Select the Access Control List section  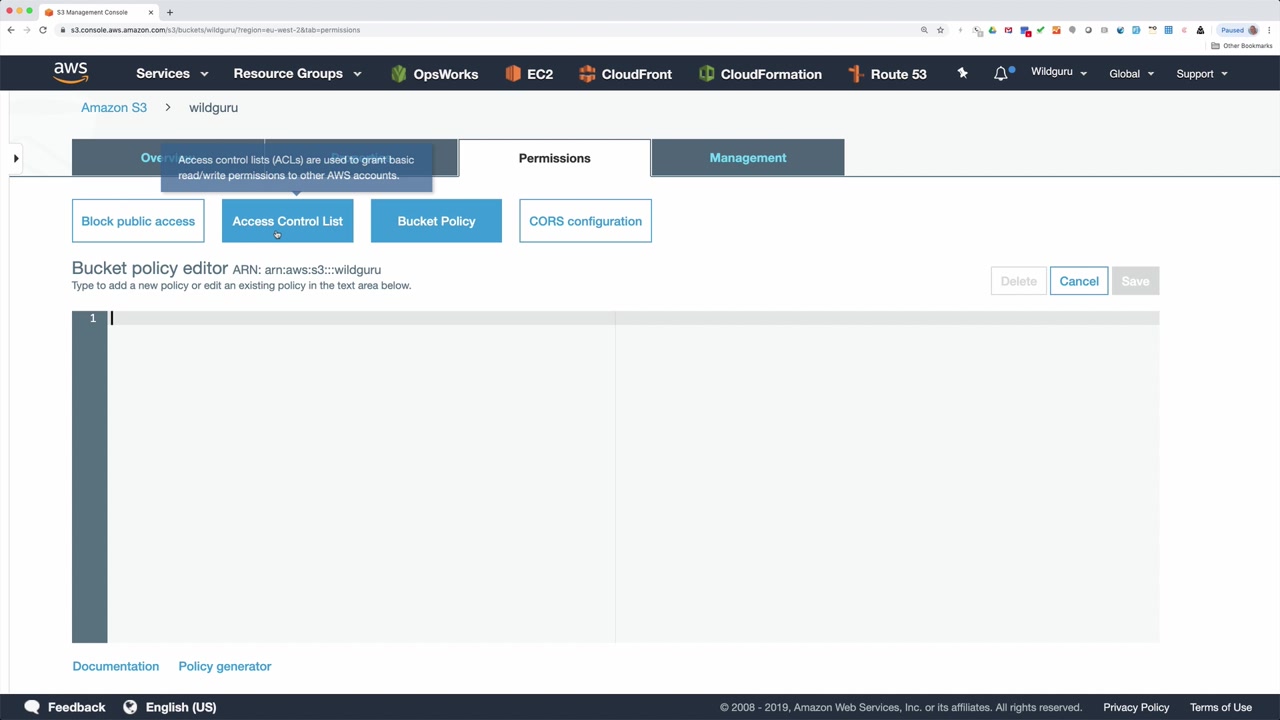coord(287,221)
